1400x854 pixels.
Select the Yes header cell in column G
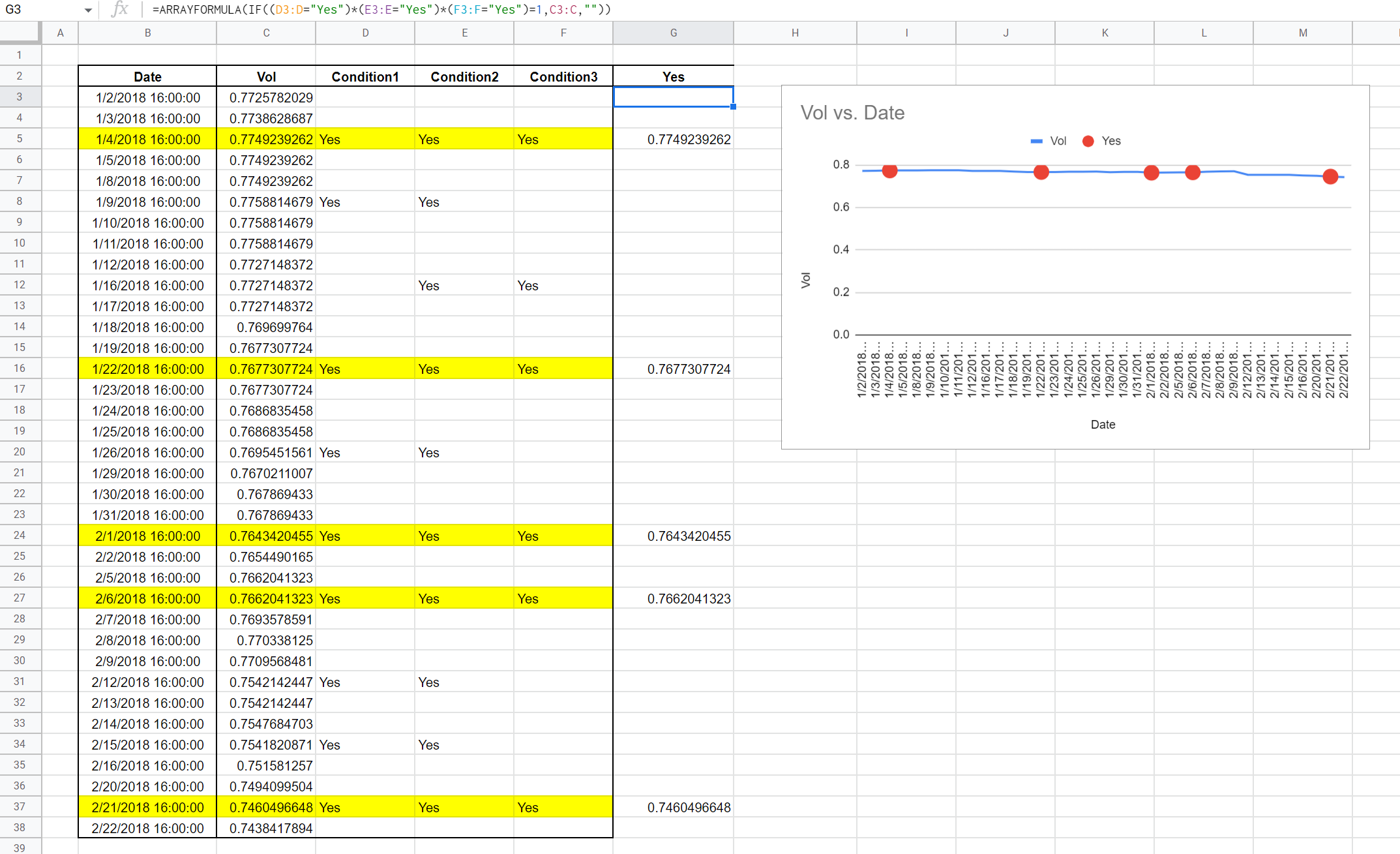[x=673, y=77]
